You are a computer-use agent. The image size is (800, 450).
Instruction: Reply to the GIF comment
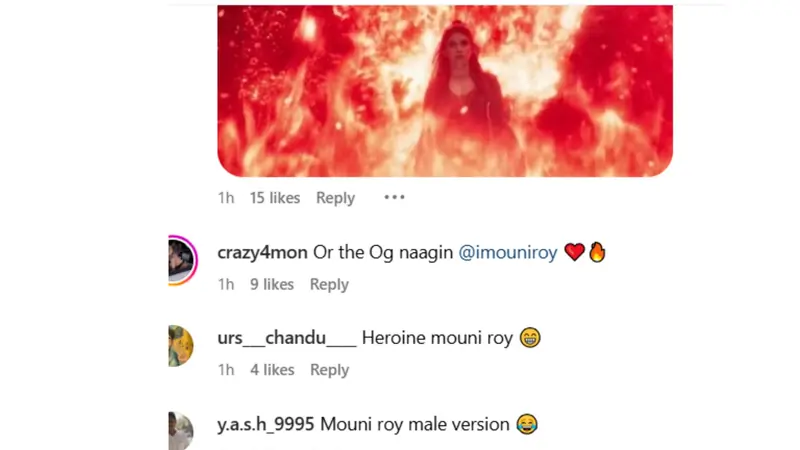pyautogui.click(x=335, y=198)
